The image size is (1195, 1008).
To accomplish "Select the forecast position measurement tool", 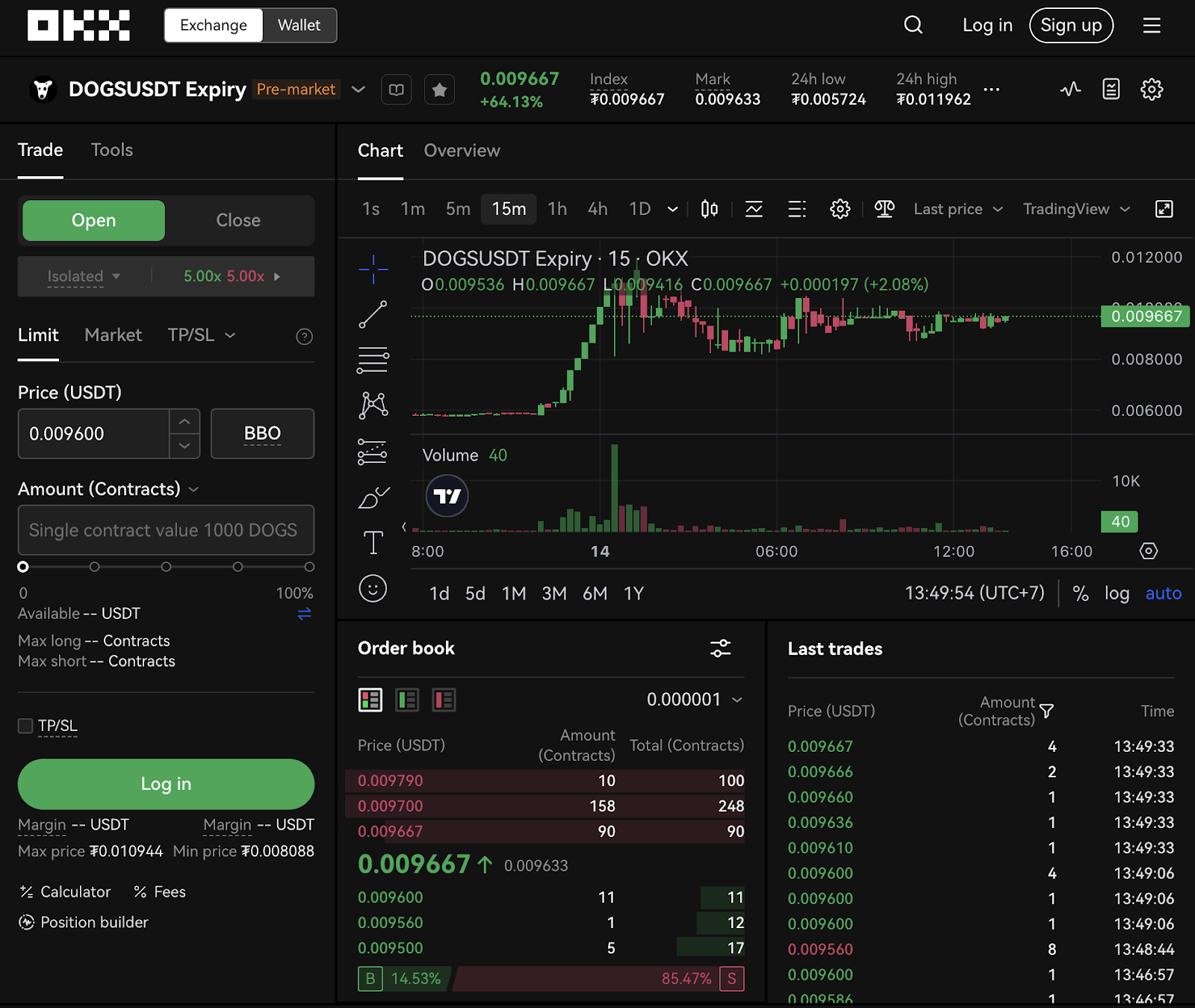I will [x=373, y=452].
